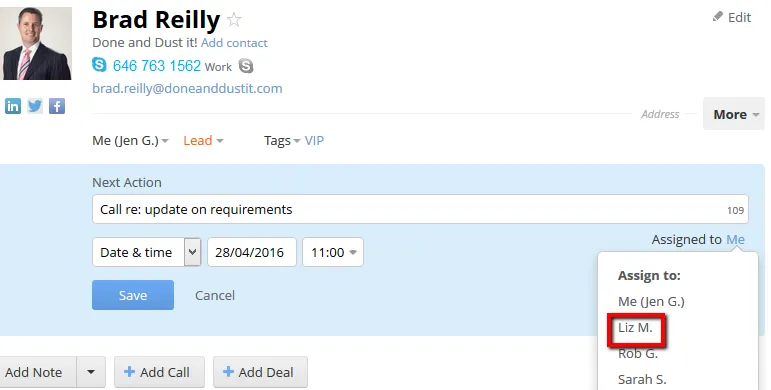771x390 pixels.
Task: Assign the task to Rob G.
Action: pos(638,354)
